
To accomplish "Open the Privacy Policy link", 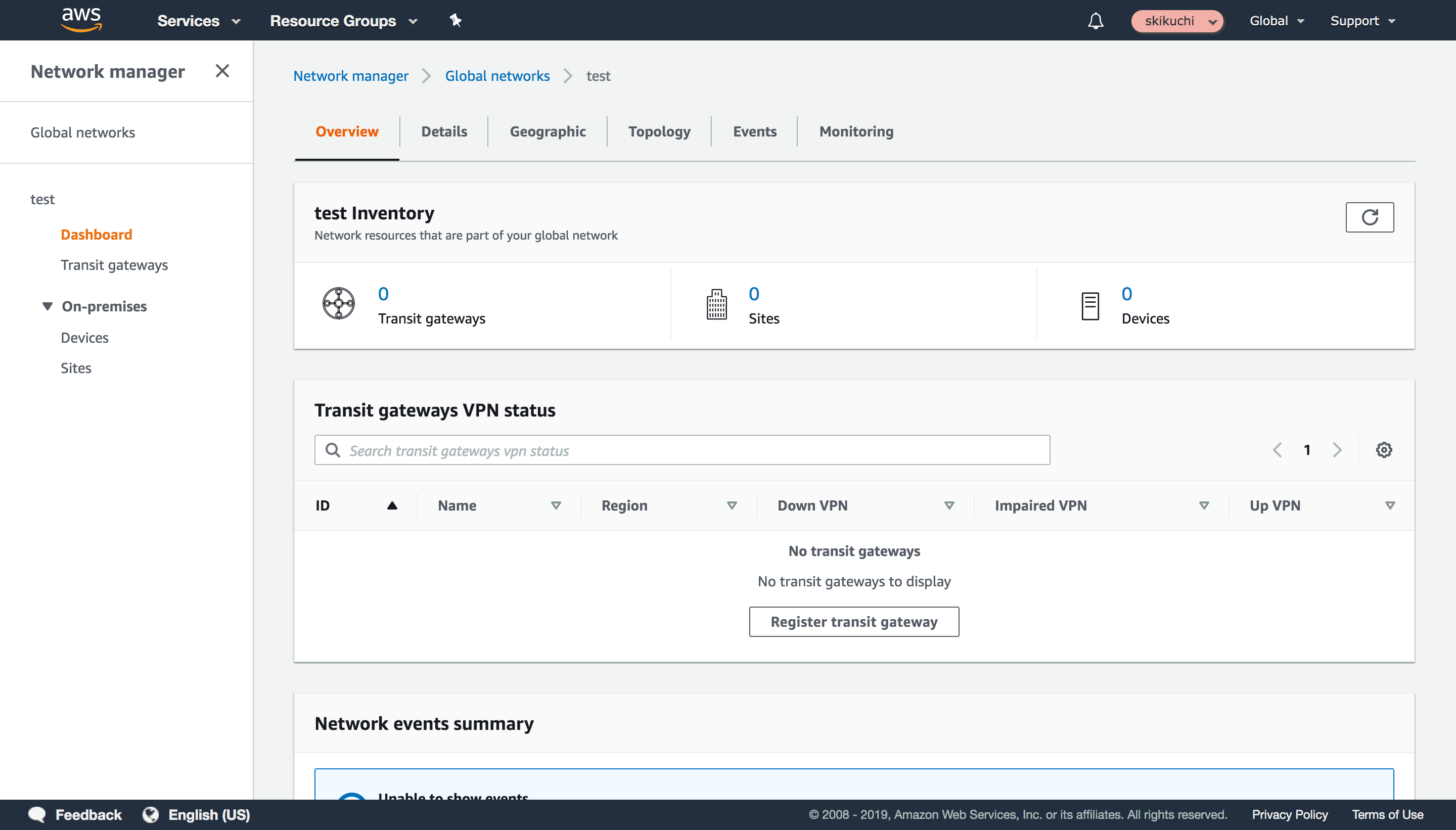I will tap(1290, 814).
